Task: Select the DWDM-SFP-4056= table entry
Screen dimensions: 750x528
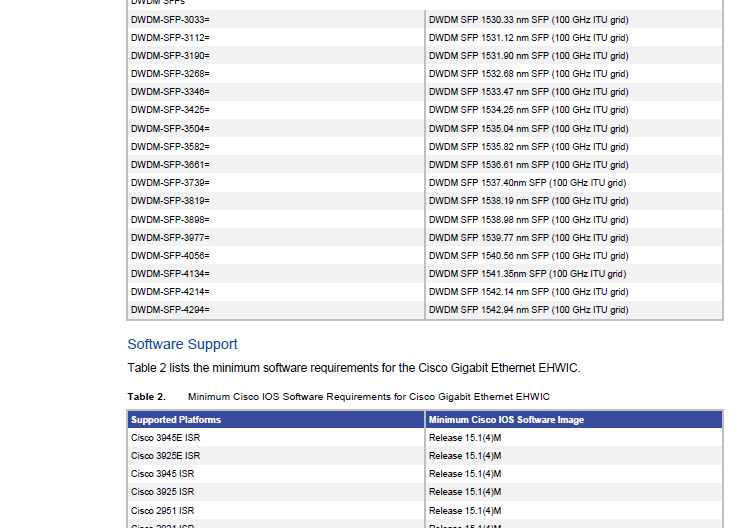Action: (170, 256)
